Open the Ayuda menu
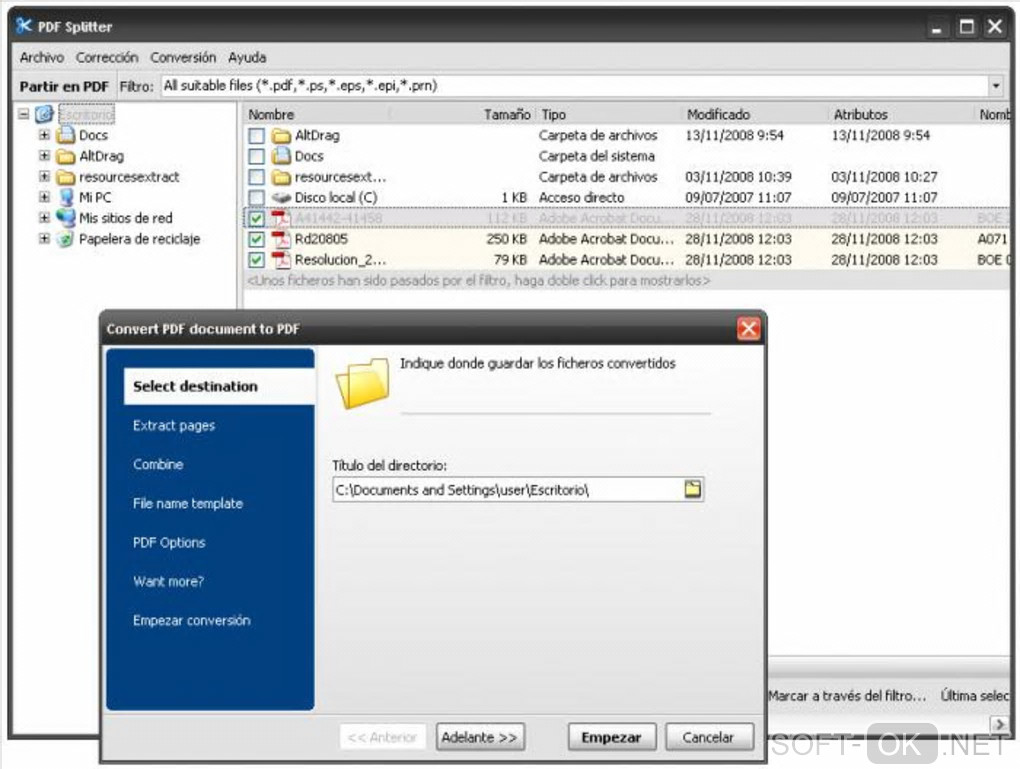 pyautogui.click(x=247, y=57)
